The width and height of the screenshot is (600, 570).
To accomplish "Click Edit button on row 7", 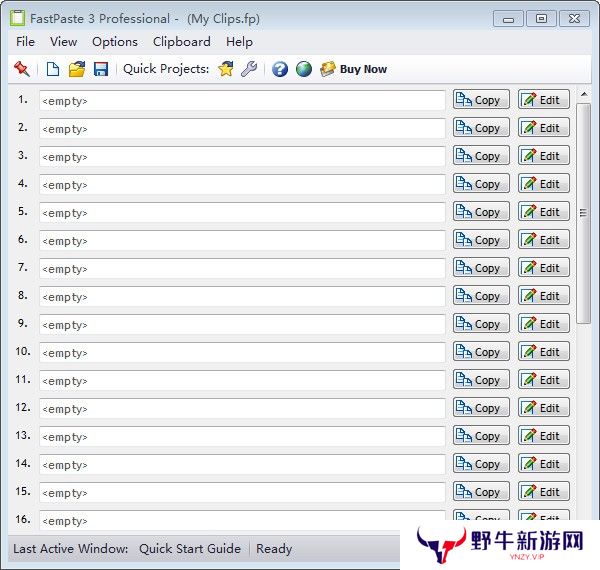I will click(544, 267).
